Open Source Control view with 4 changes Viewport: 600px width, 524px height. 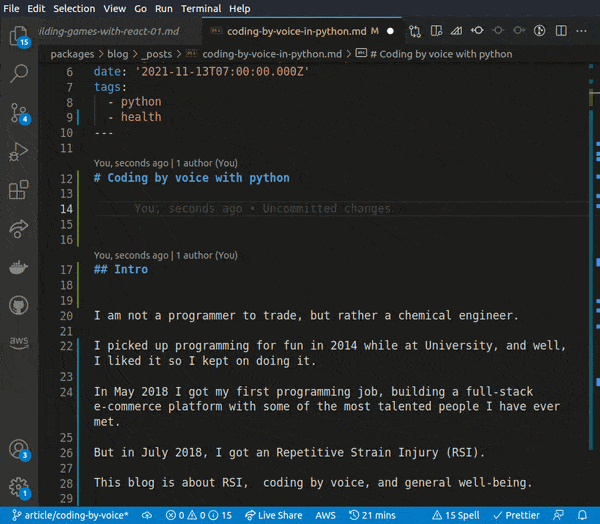18,112
